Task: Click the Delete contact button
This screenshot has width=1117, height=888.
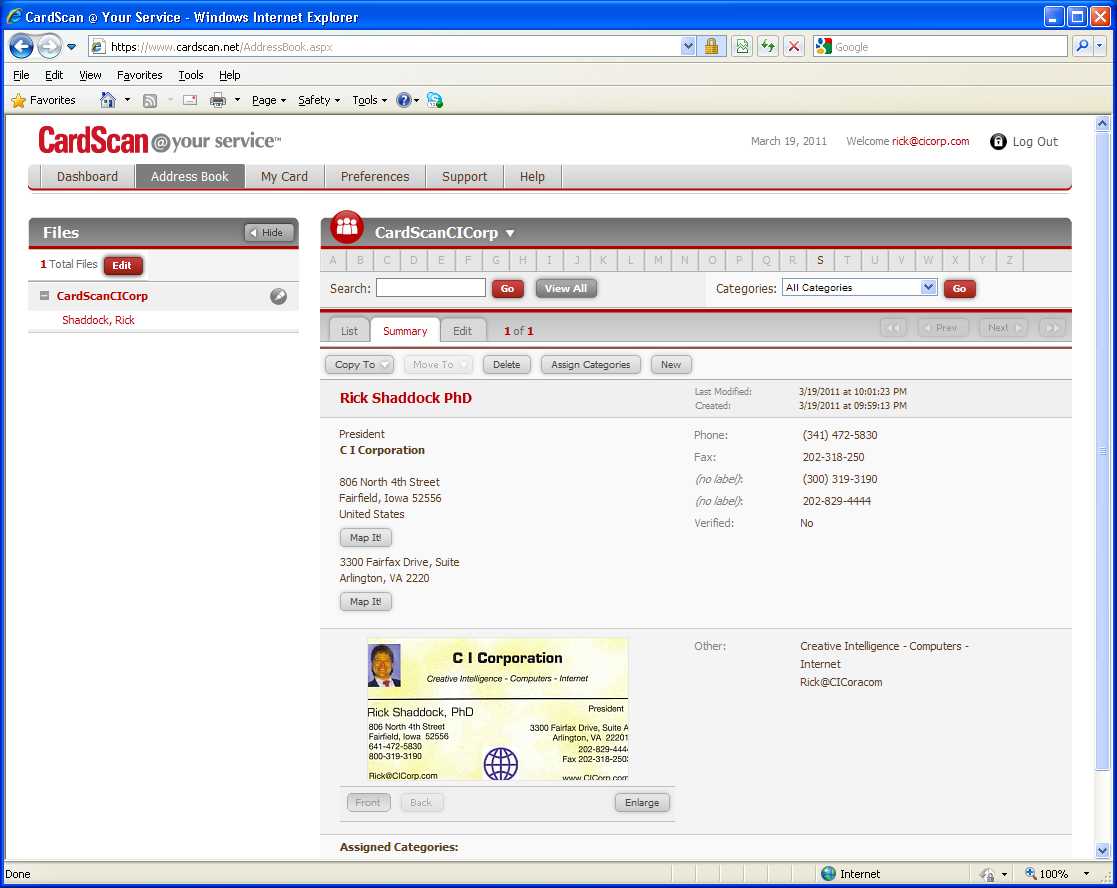Action: tap(506, 365)
